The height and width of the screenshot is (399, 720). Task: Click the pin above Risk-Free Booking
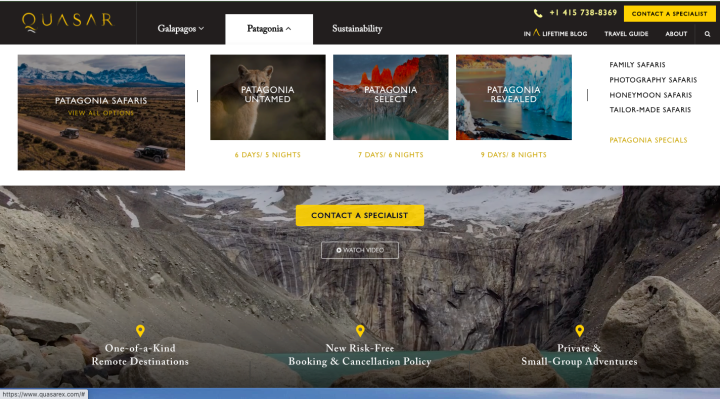tap(360, 331)
